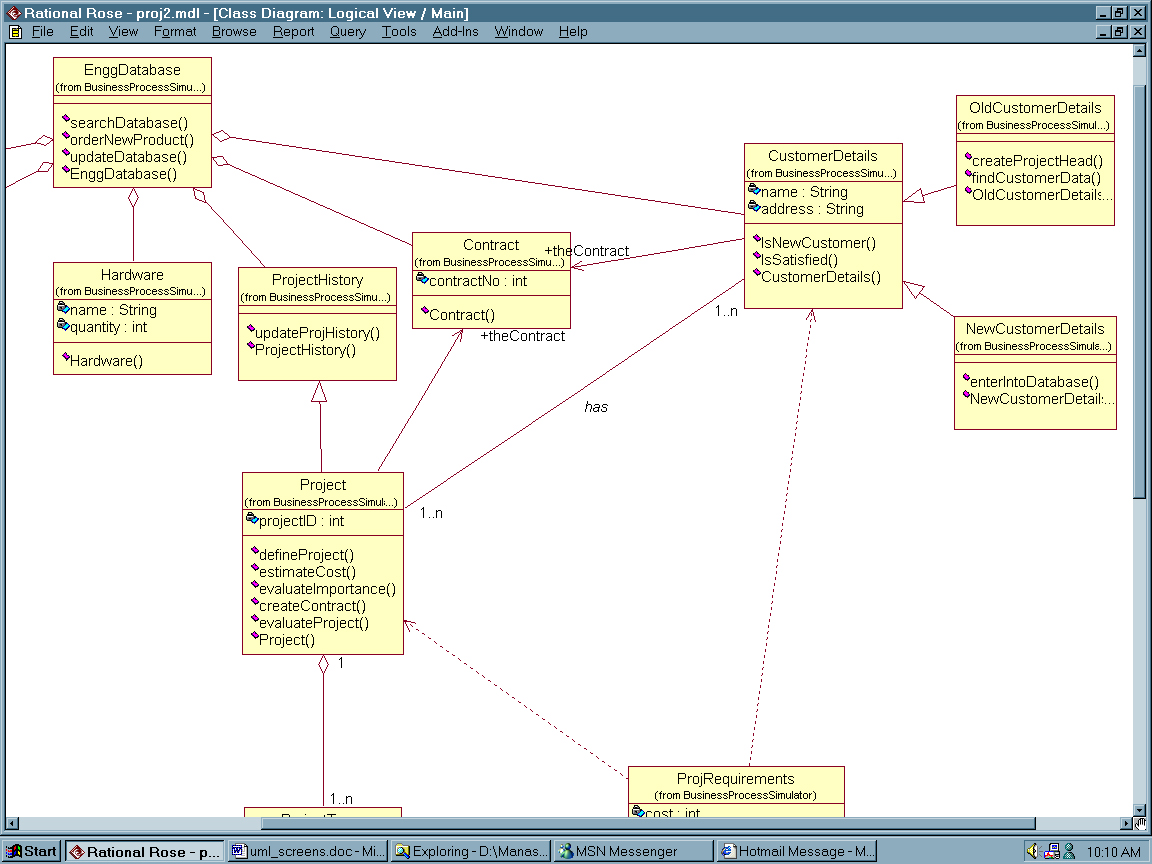Viewport: 1152px width, 864px height.
Task: Click the operation icon beside Contract()
Action: click(x=425, y=311)
